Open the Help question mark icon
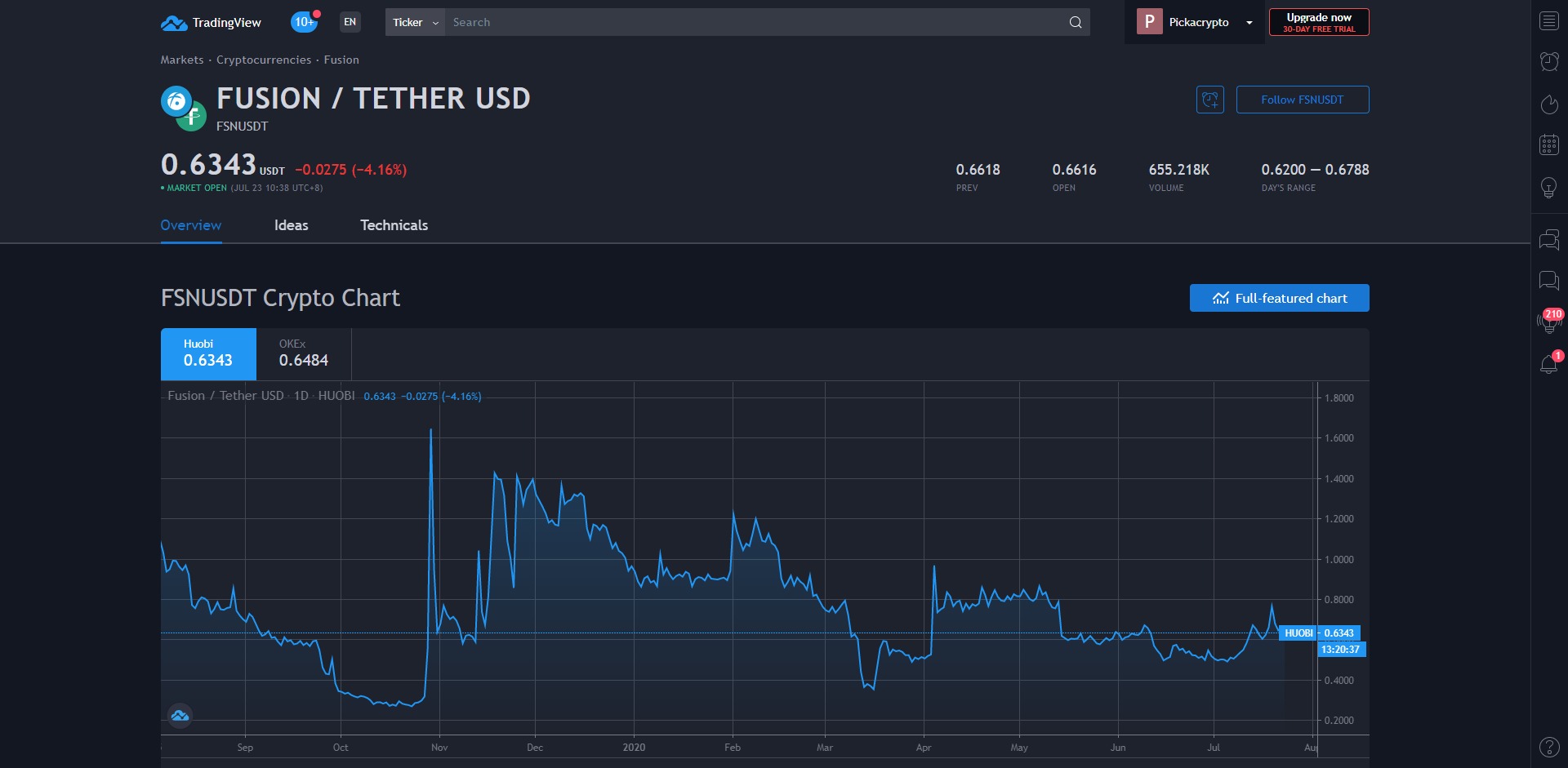The width and height of the screenshot is (1568, 768). [1549, 747]
